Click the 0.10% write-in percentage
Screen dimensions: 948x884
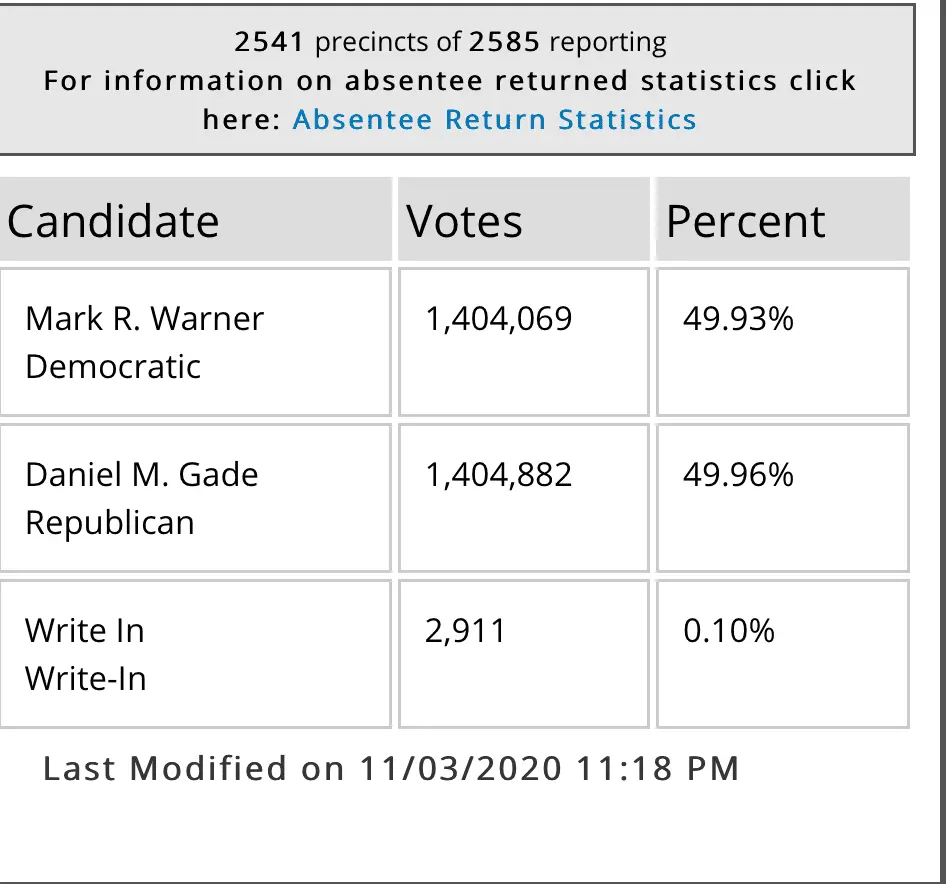[728, 631]
